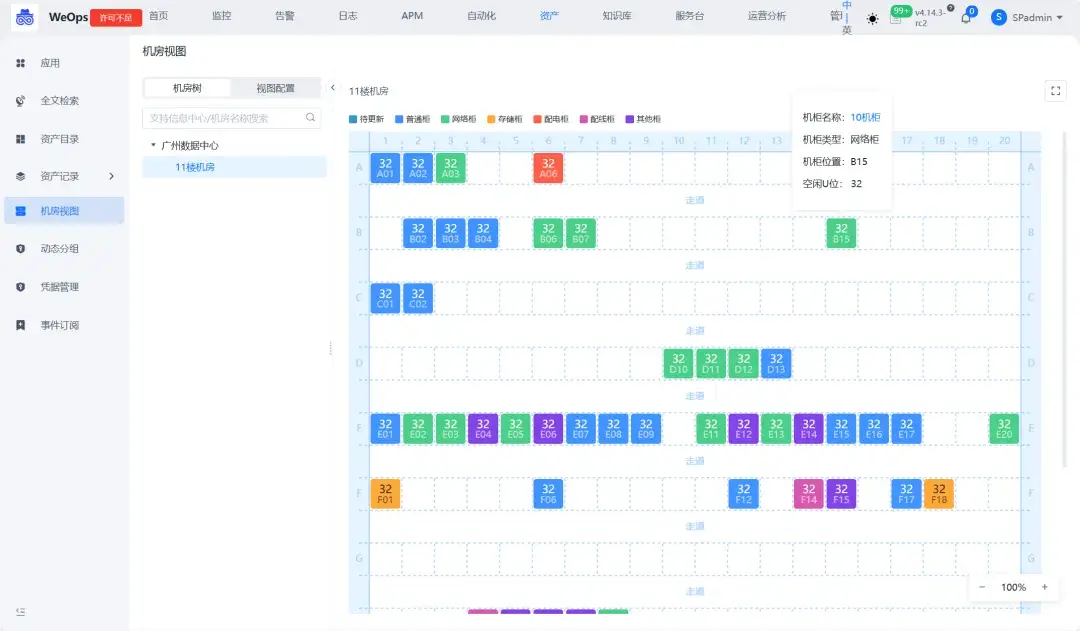The height and width of the screenshot is (631, 1080).
Task: Open 日志 in top menu
Action: tap(348, 16)
